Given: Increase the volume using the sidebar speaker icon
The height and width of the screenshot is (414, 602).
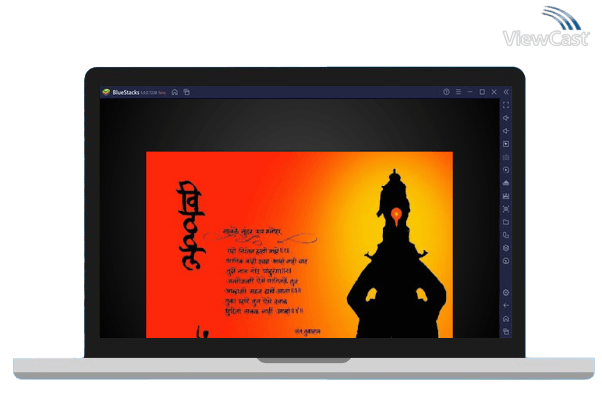Looking at the screenshot, I should [506, 118].
